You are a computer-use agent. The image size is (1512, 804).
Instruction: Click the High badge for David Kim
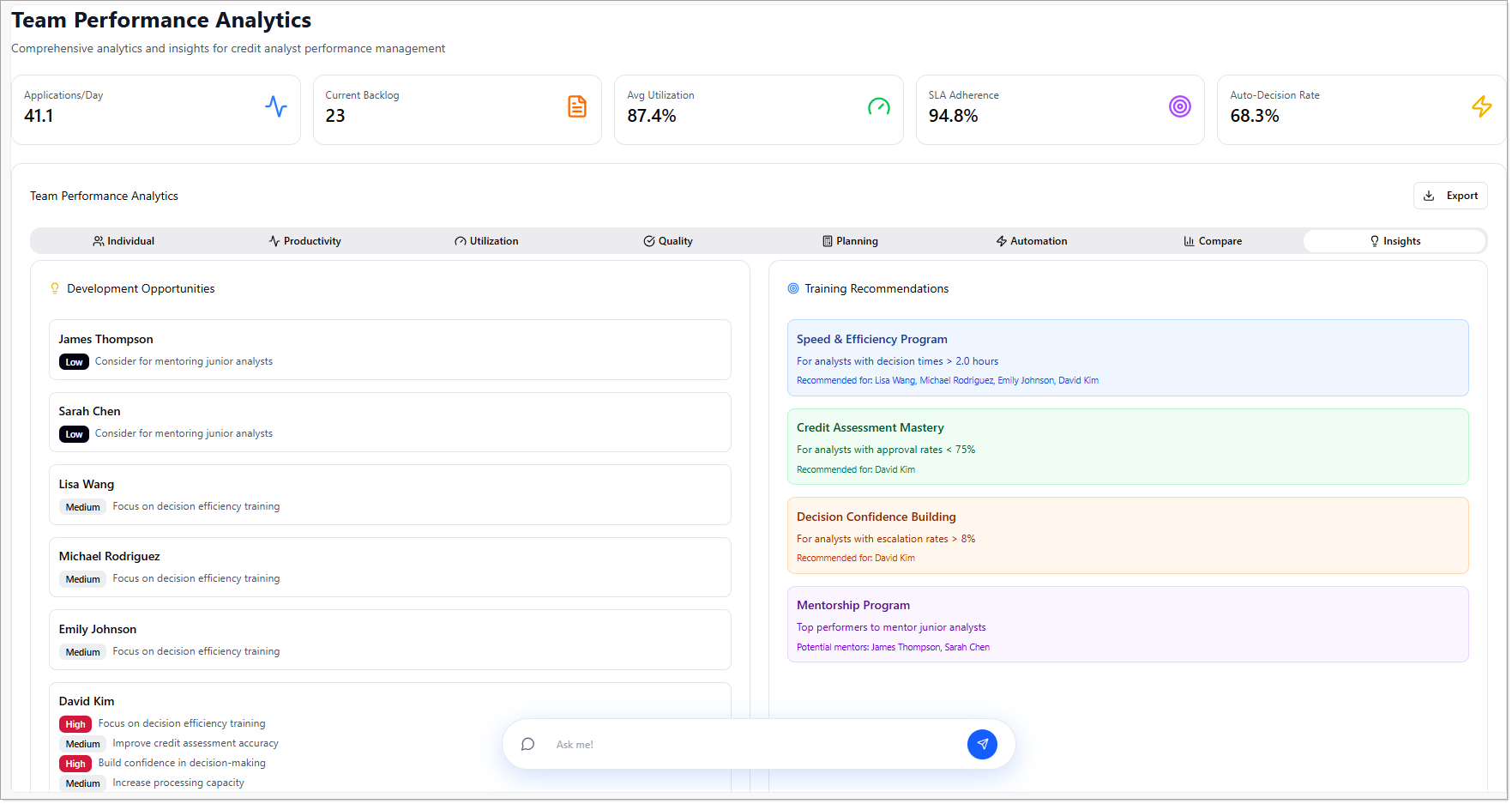coord(75,724)
